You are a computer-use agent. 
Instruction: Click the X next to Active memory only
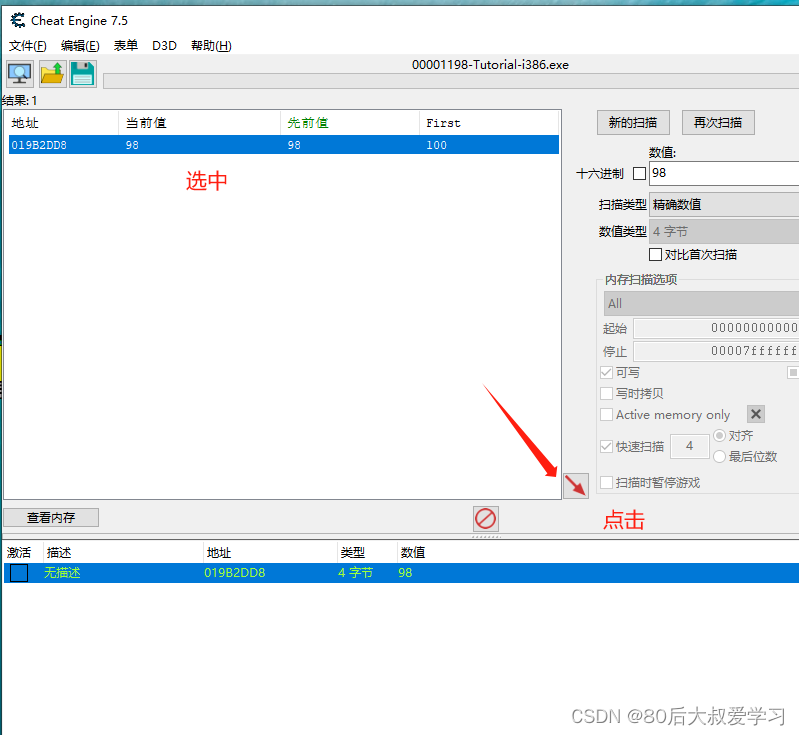756,414
